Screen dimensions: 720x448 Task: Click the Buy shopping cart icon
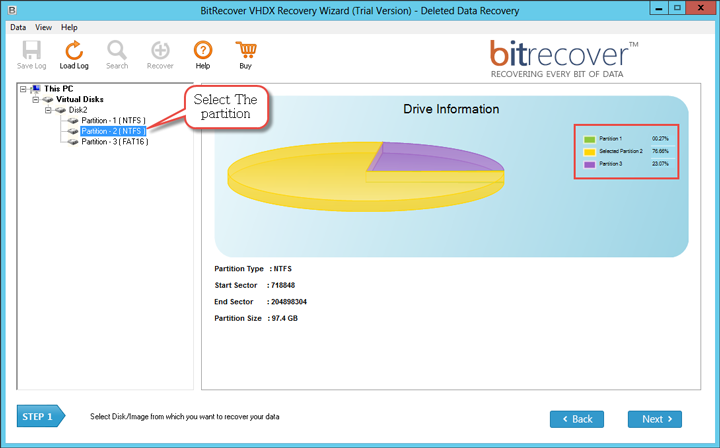pos(246,50)
